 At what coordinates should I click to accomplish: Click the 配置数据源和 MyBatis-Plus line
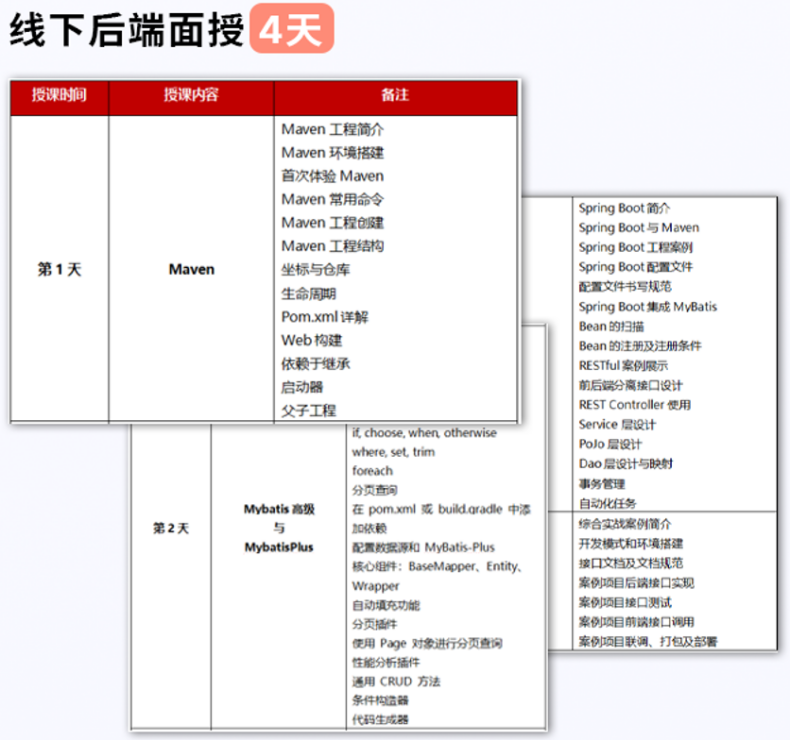(x=423, y=547)
